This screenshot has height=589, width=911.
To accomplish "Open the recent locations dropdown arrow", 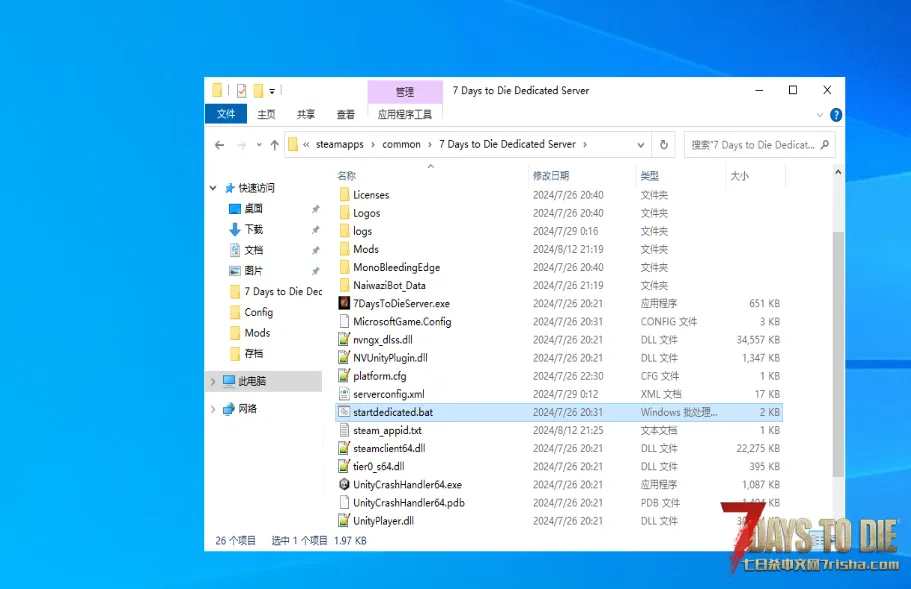I will [x=259, y=145].
